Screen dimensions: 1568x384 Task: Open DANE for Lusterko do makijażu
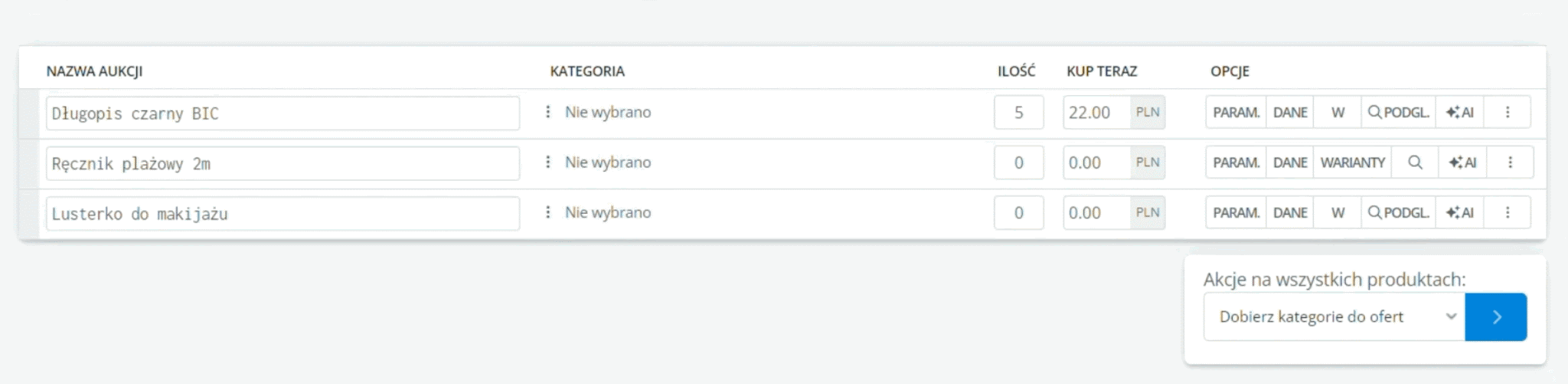(x=1290, y=213)
